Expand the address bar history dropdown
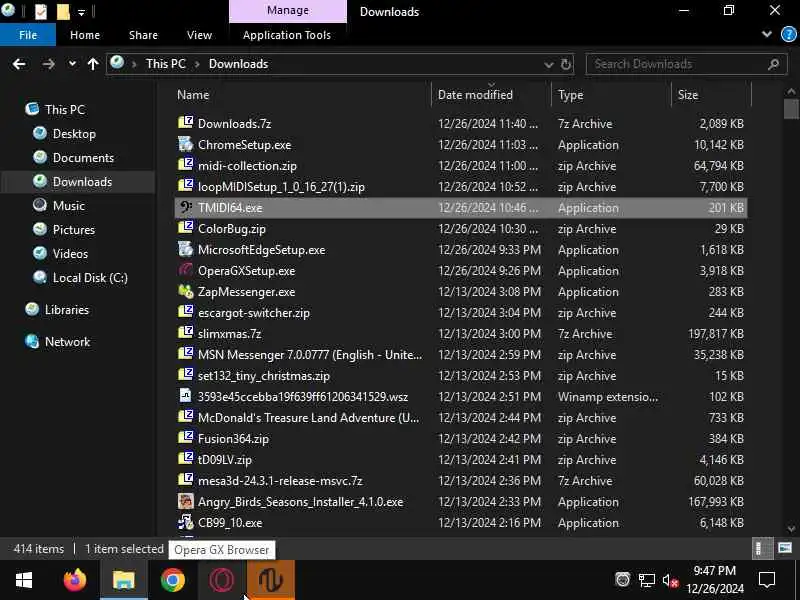 click(x=548, y=64)
